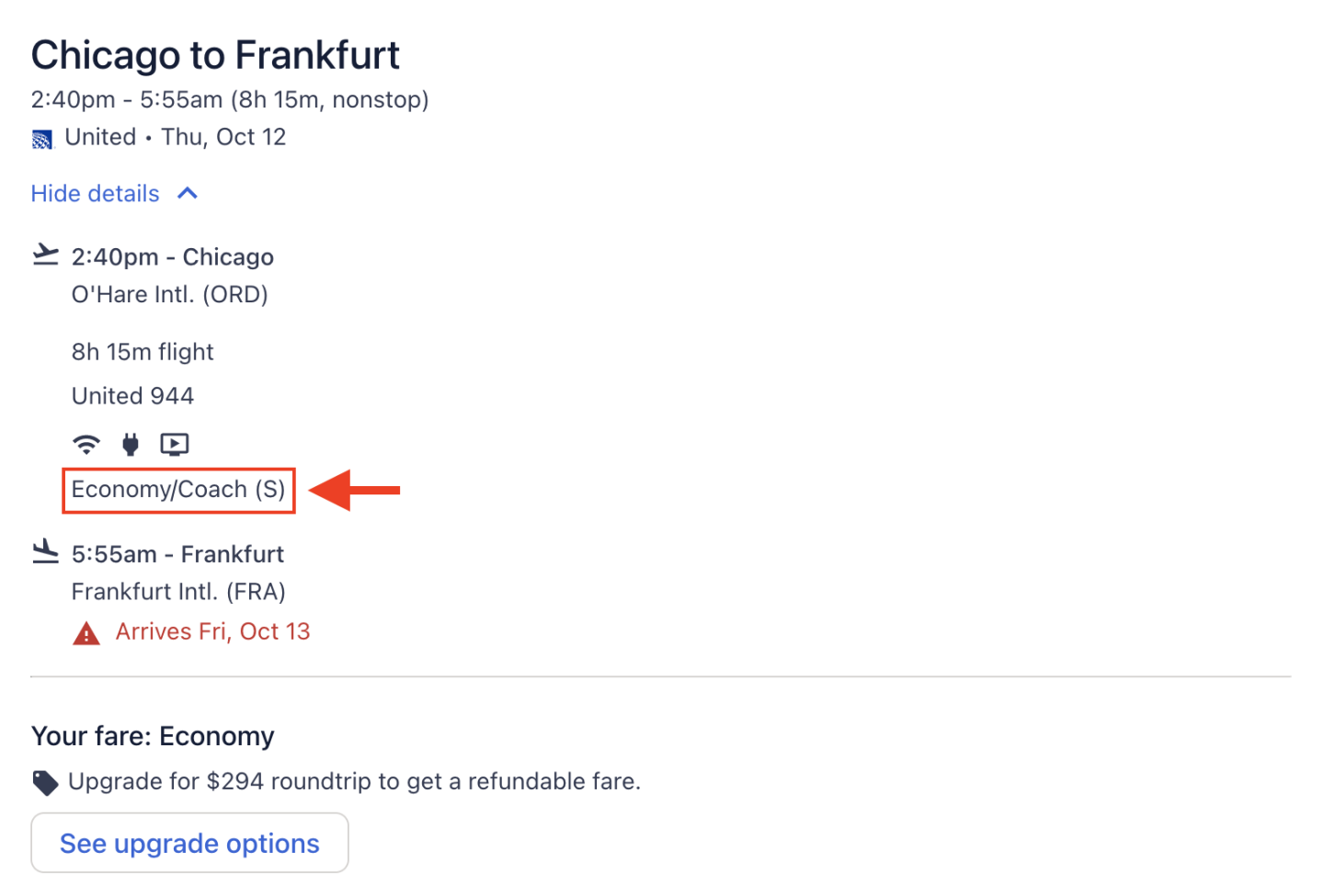Viewport: 1324px width, 896px height.
Task: Open See upgrade options button
Action: [189, 843]
